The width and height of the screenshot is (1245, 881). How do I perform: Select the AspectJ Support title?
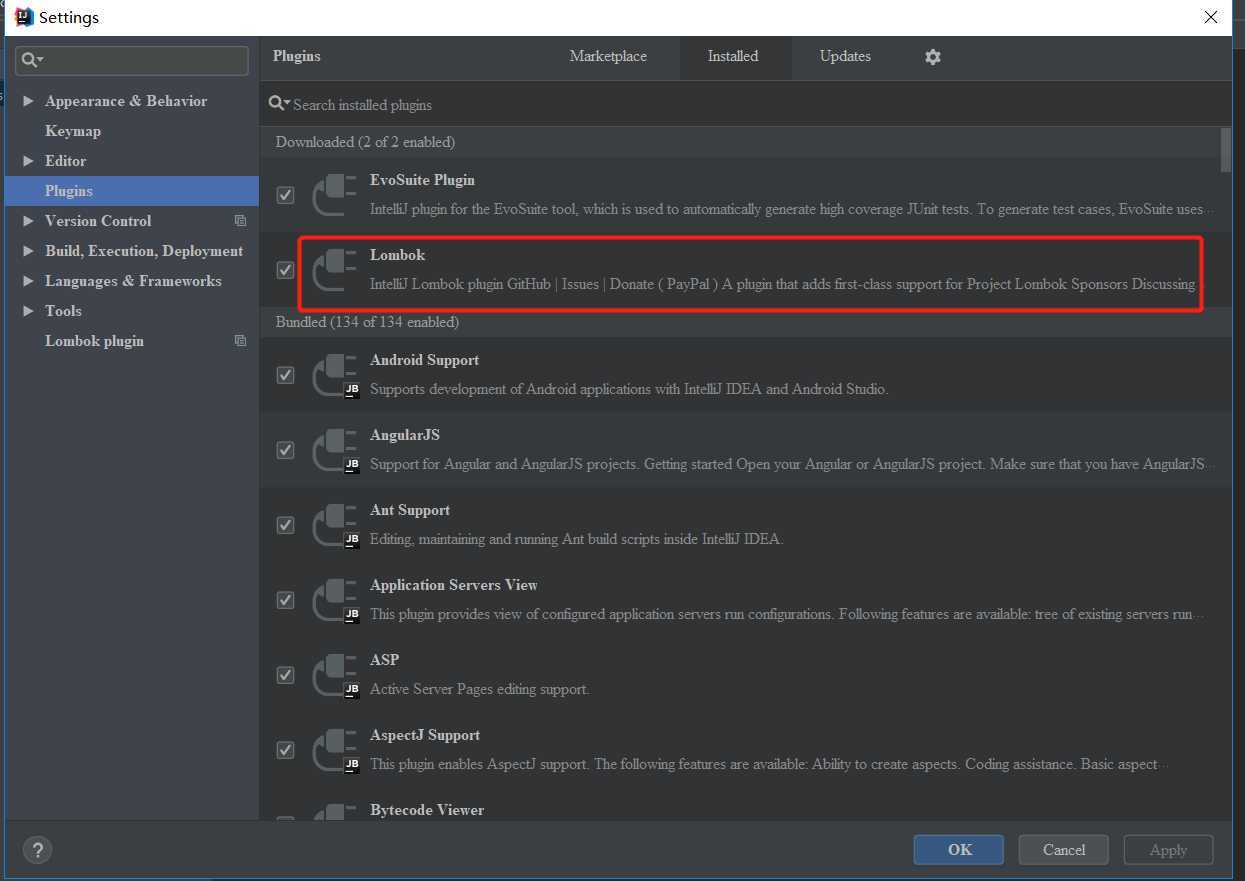coord(425,735)
